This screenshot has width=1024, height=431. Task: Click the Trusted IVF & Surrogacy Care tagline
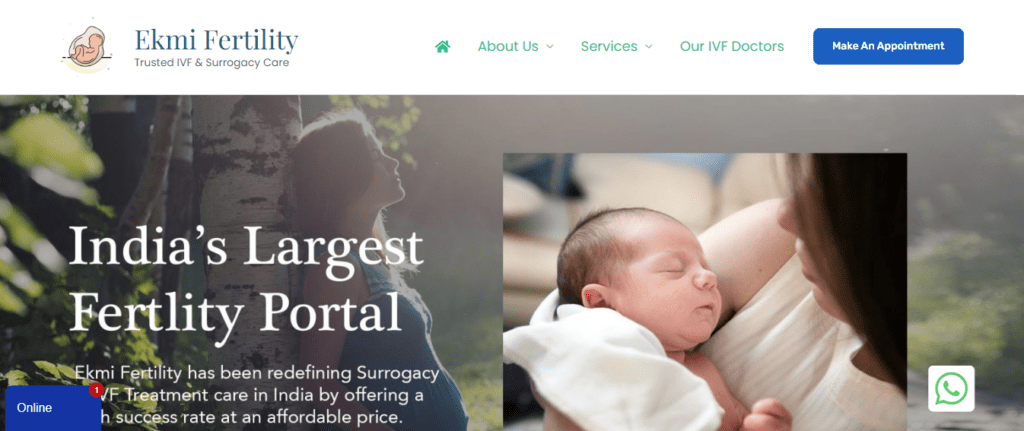212,63
